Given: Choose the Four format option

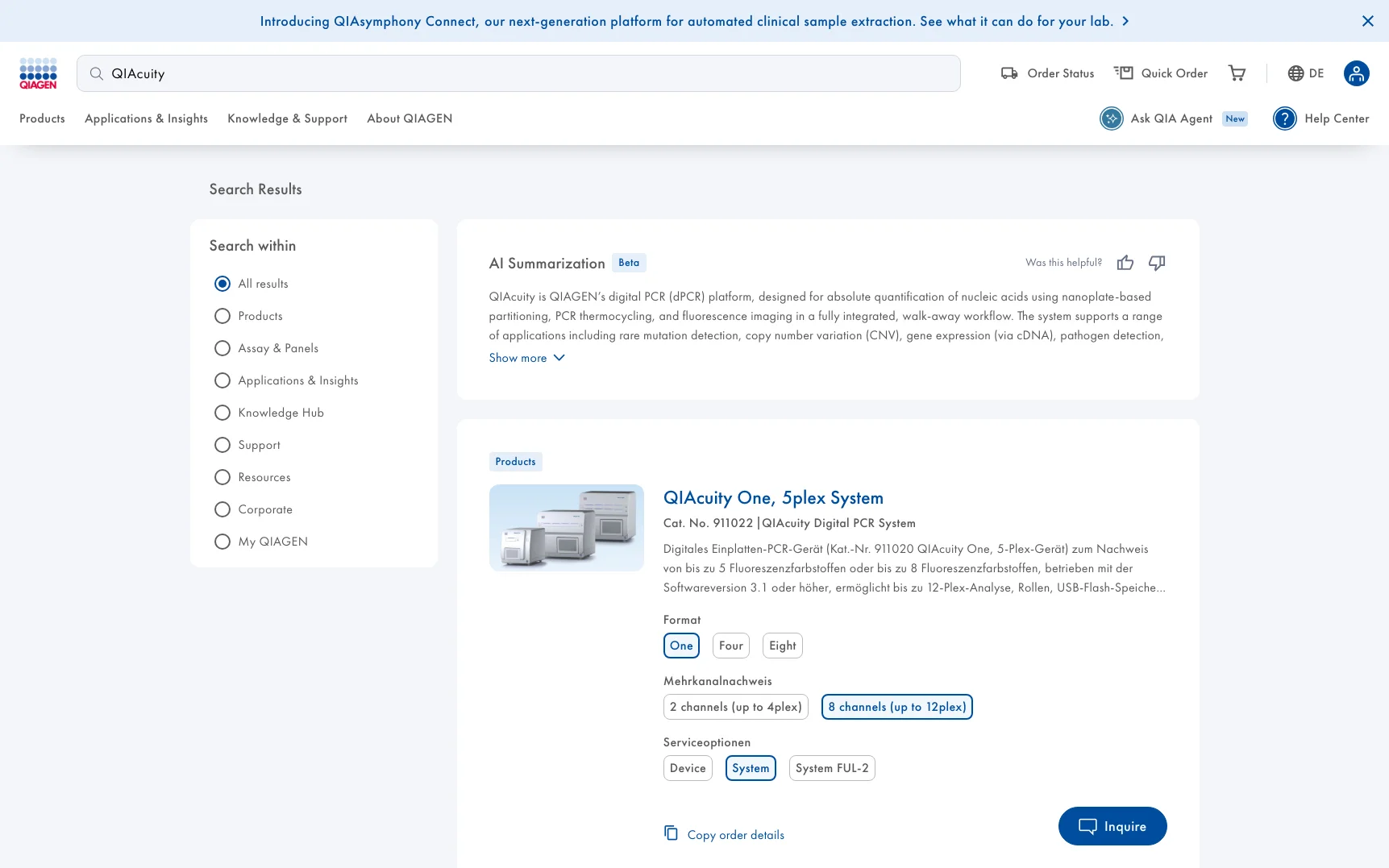Looking at the screenshot, I should coord(730,646).
